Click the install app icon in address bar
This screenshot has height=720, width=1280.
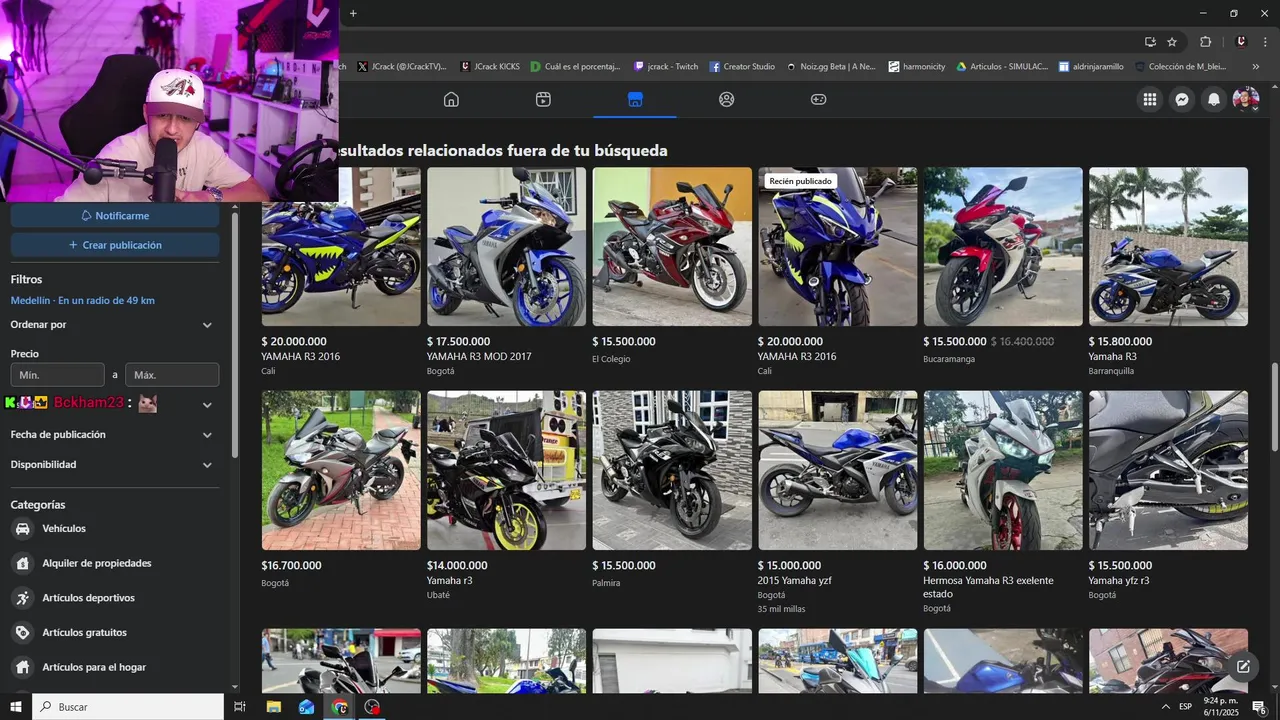(x=1150, y=42)
